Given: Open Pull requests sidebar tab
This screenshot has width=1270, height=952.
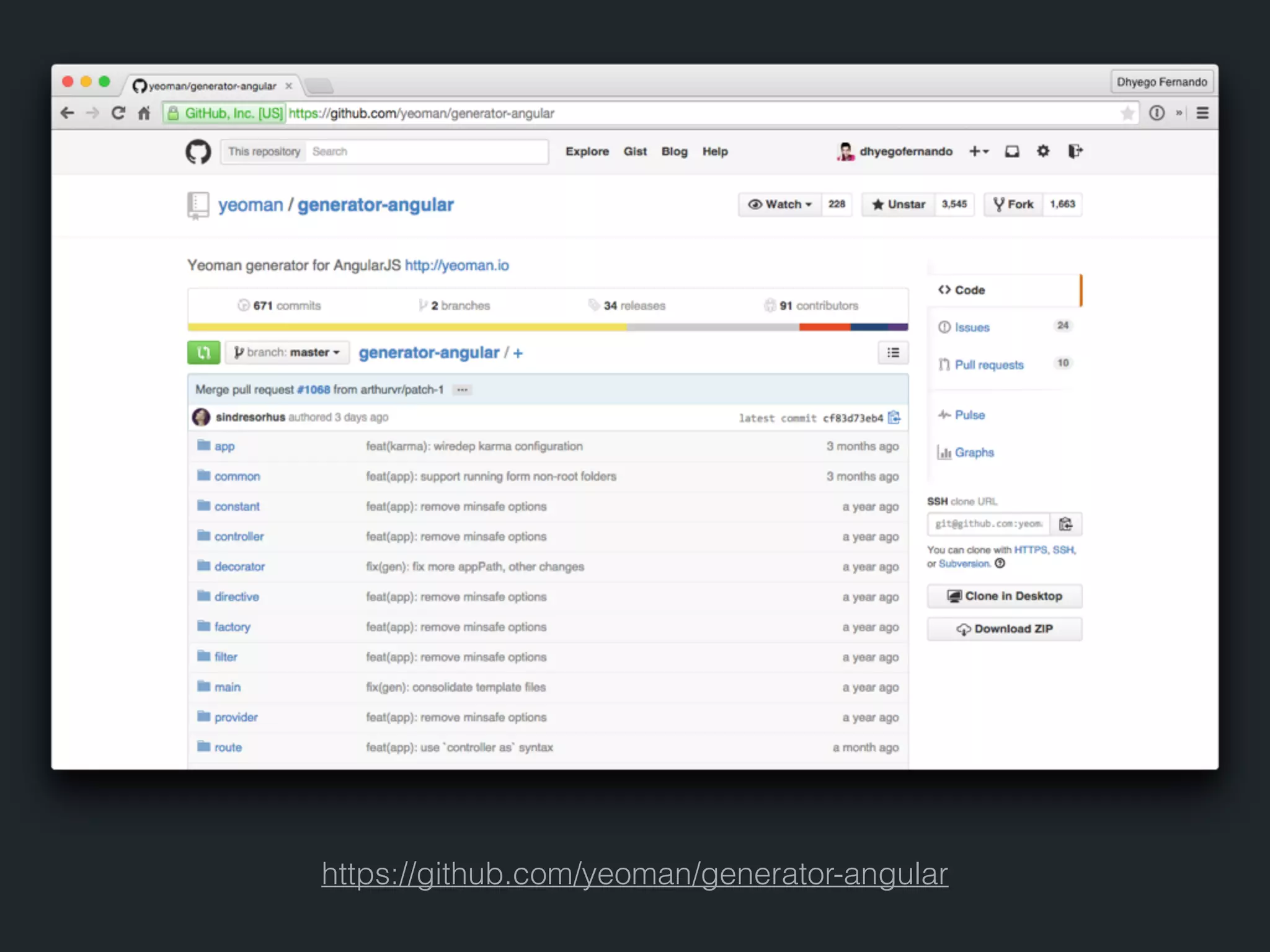Looking at the screenshot, I should point(988,365).
